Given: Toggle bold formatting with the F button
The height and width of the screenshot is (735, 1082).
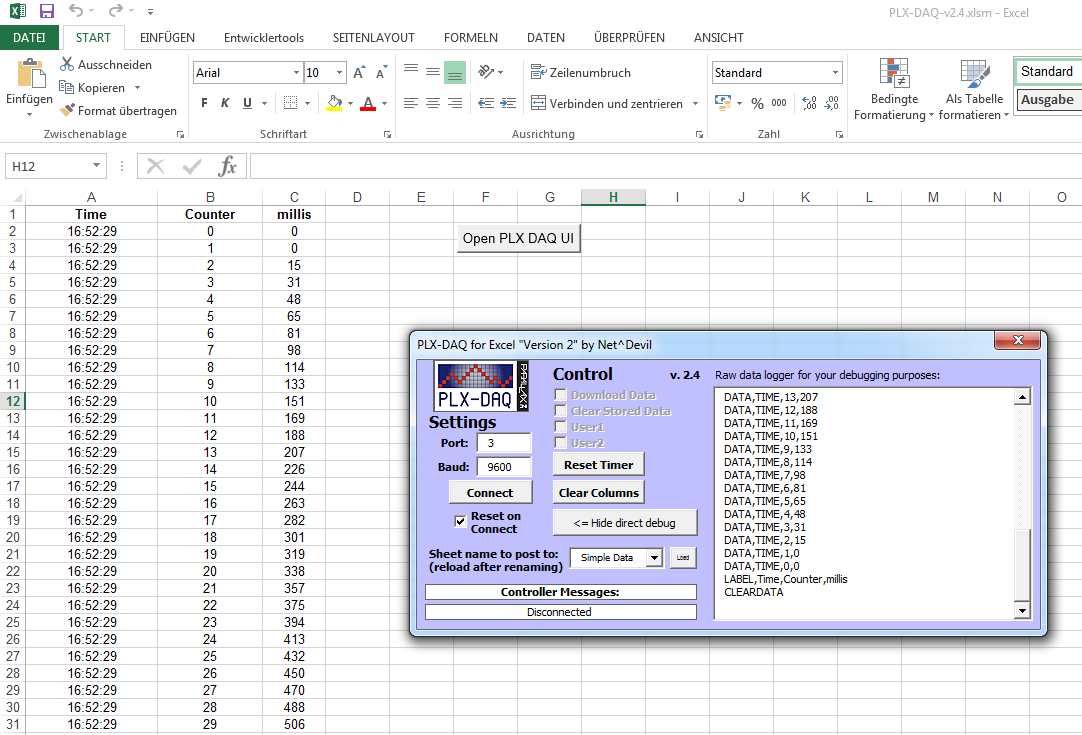Looking at the screenshot, I should (204, 103).
